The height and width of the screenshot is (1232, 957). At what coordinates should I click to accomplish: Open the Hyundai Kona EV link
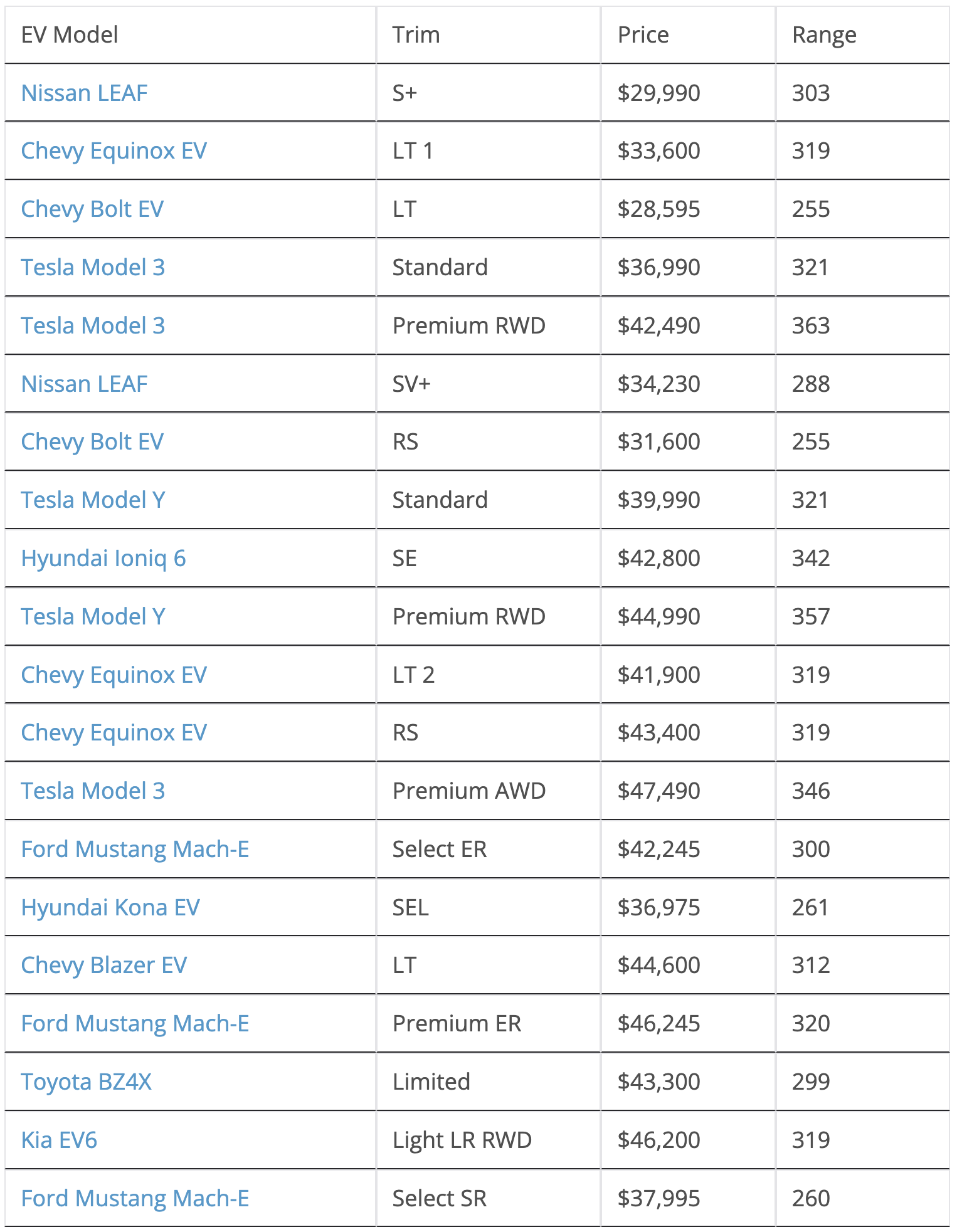110,908
